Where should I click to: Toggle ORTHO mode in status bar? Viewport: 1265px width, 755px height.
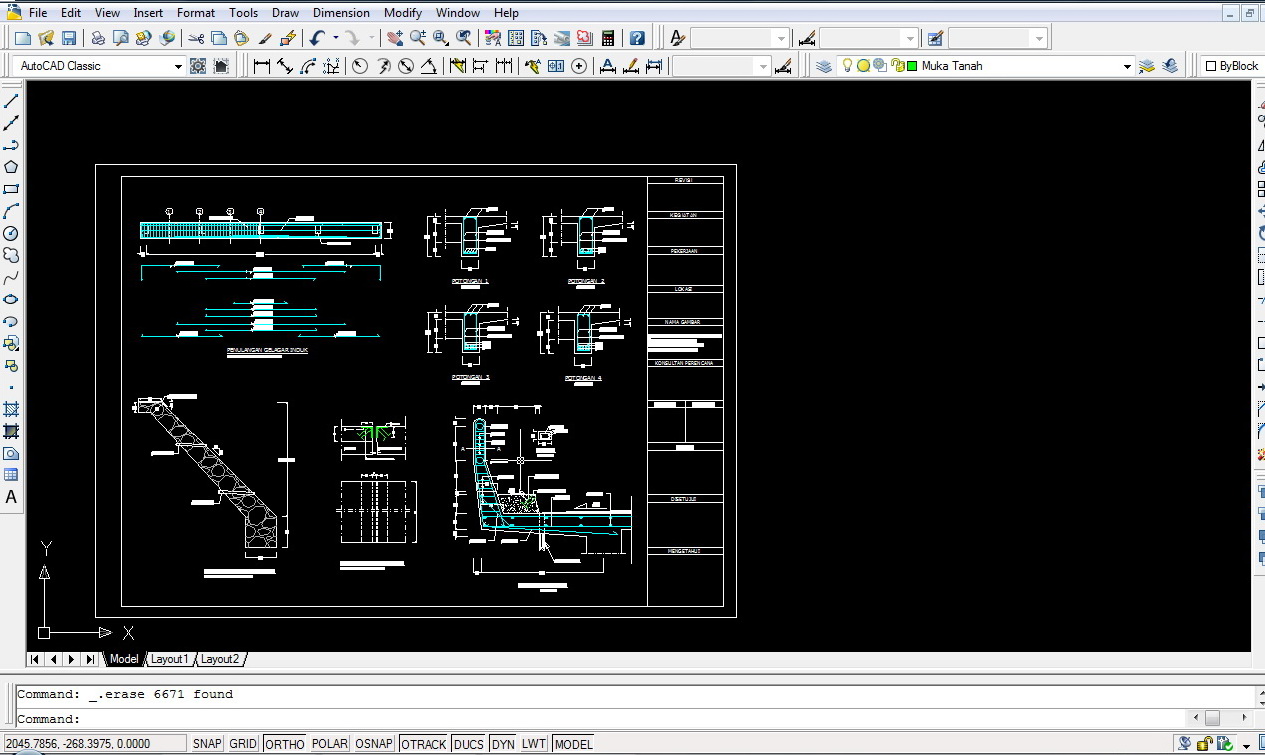[x=285, y=744]
